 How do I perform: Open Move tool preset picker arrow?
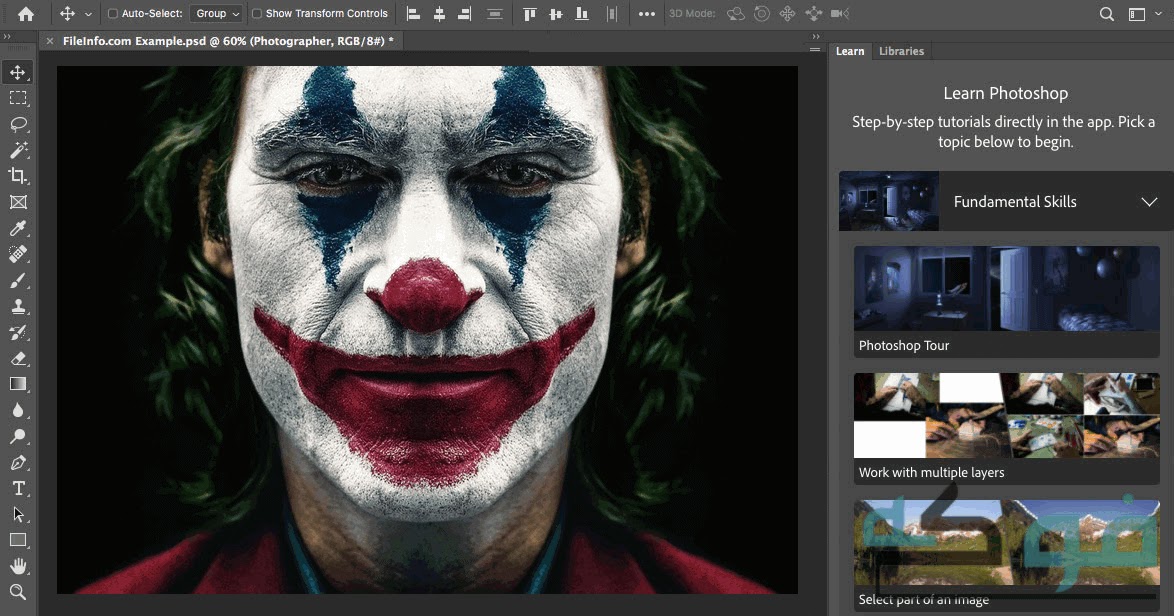[88, 14]
